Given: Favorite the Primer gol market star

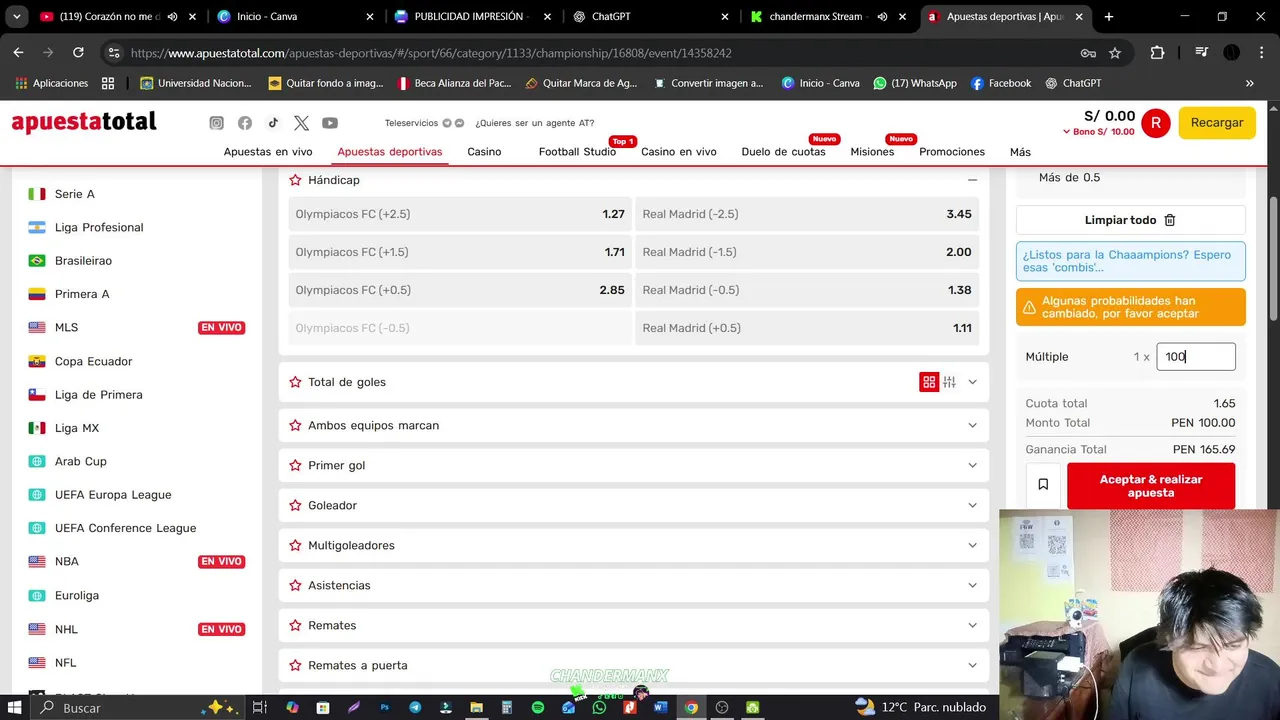Looking at the screenshot, I should coord(295,465).
